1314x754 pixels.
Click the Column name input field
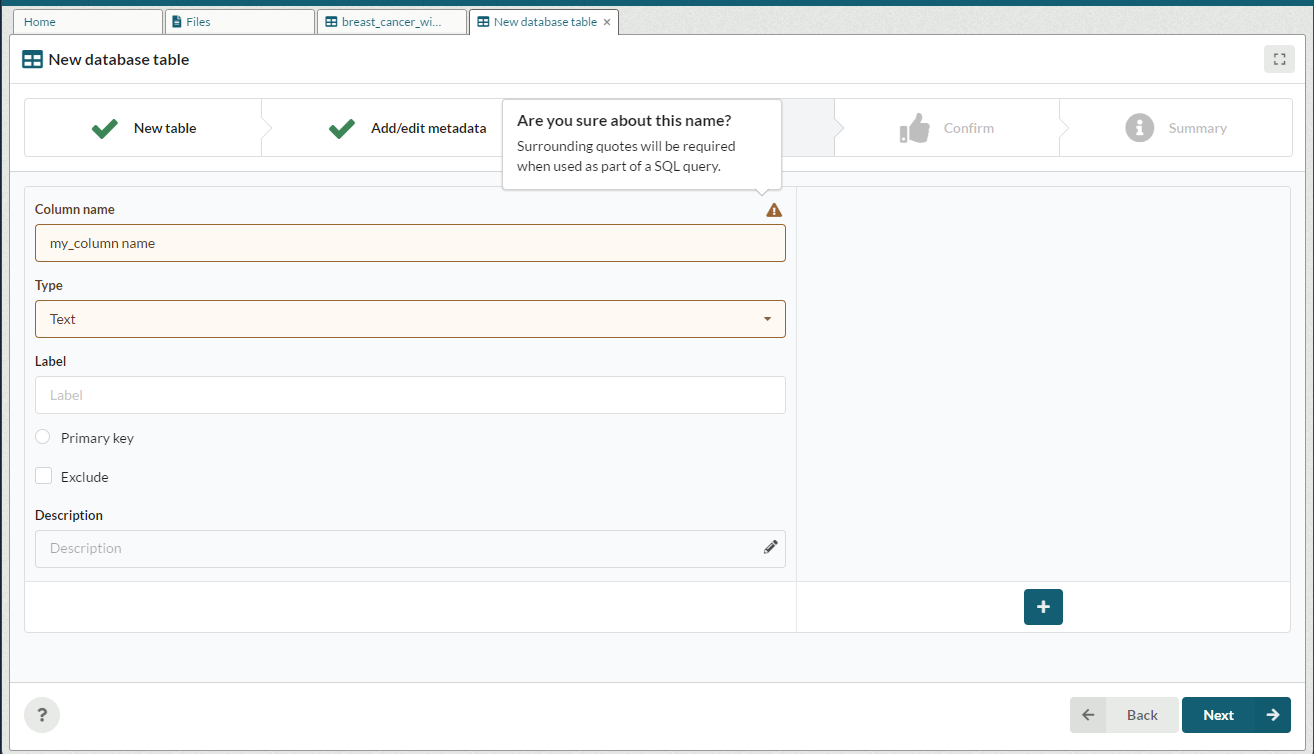pyautogui.click(x=410, y=243)
